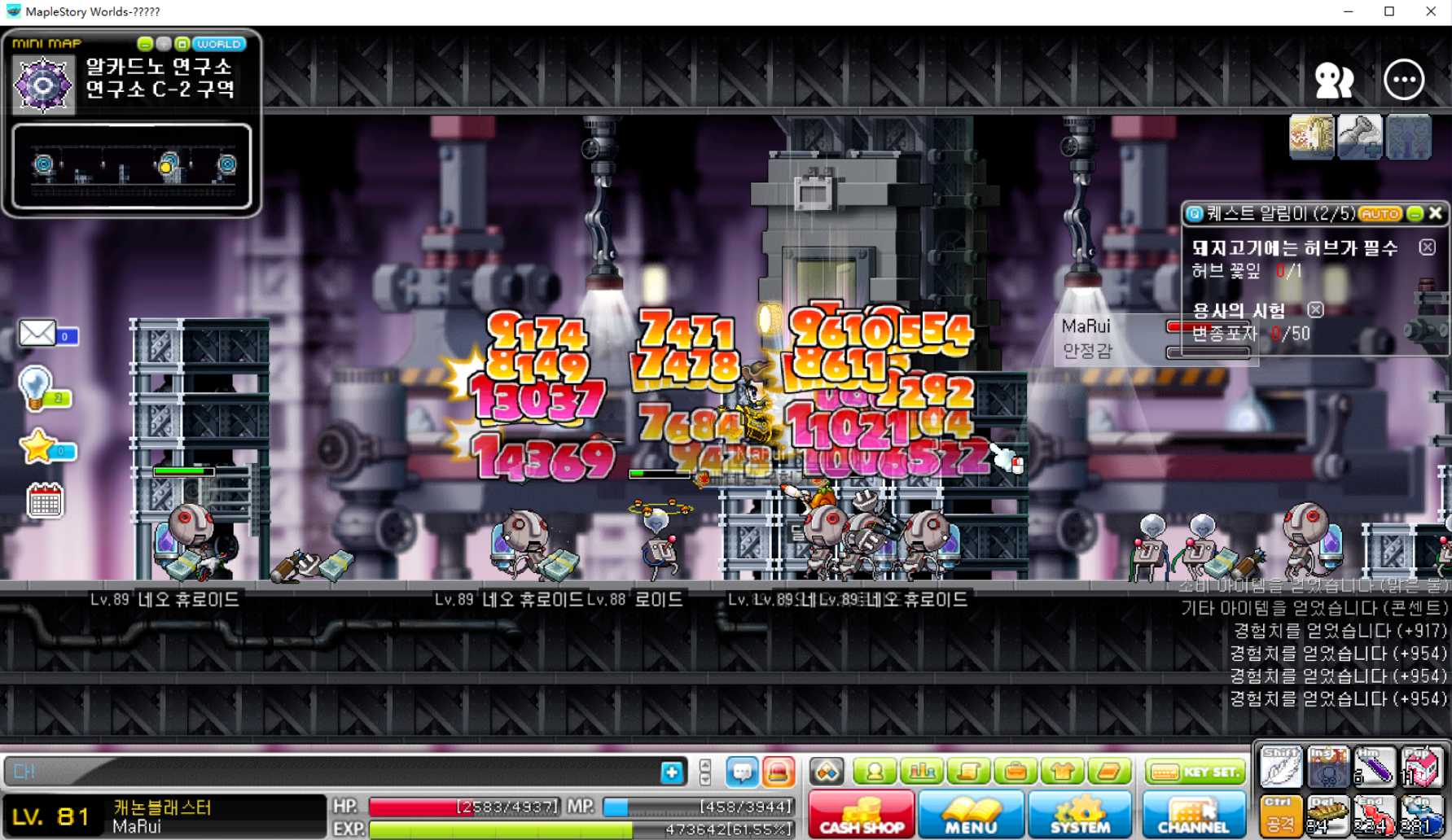The height and width of the screenshot is (840, 1452).
Task: Click the green EXP progress bar
Action: click(x=501, y=829)
